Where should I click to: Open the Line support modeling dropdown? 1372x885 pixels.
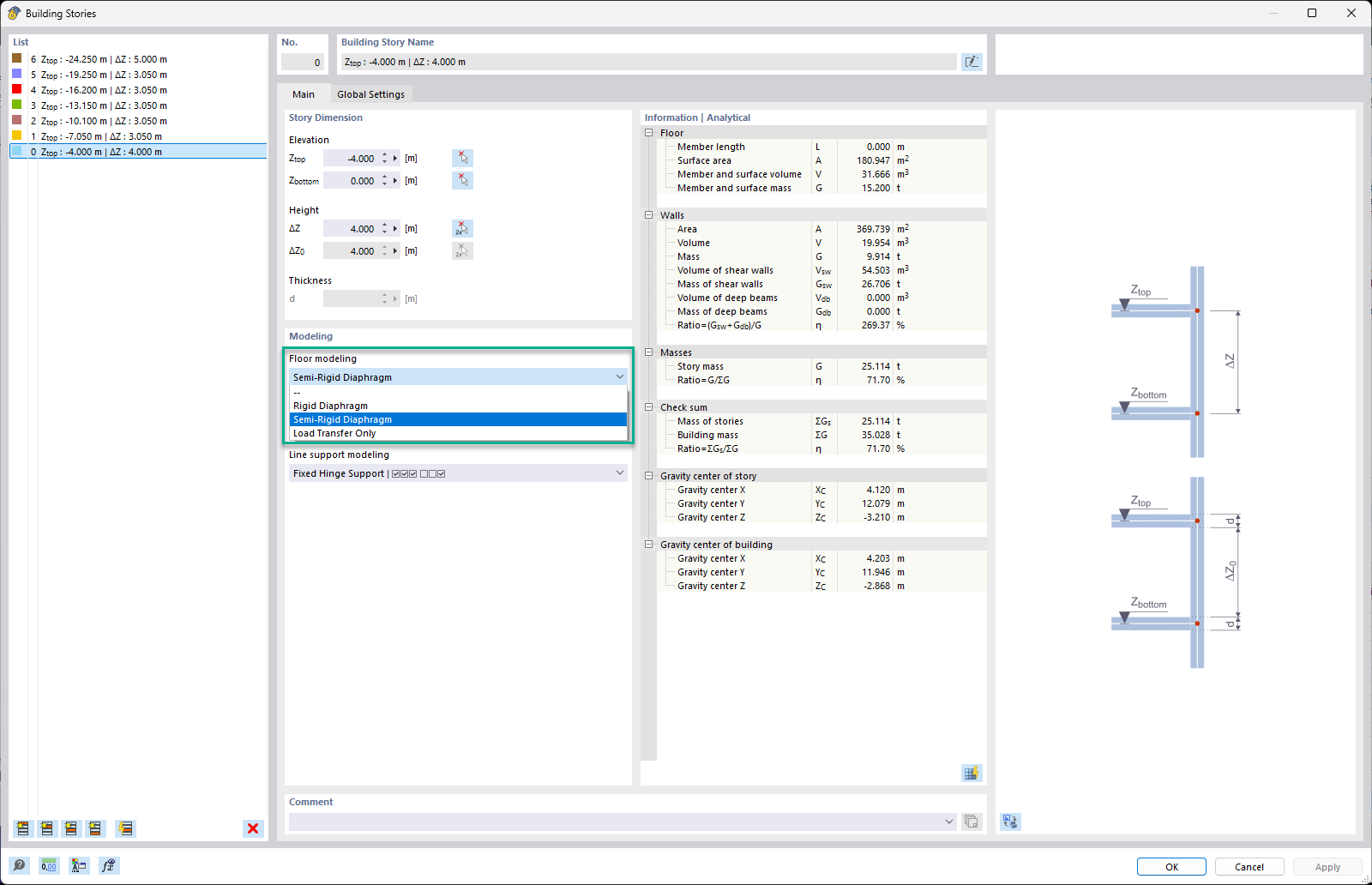(619, 473)
